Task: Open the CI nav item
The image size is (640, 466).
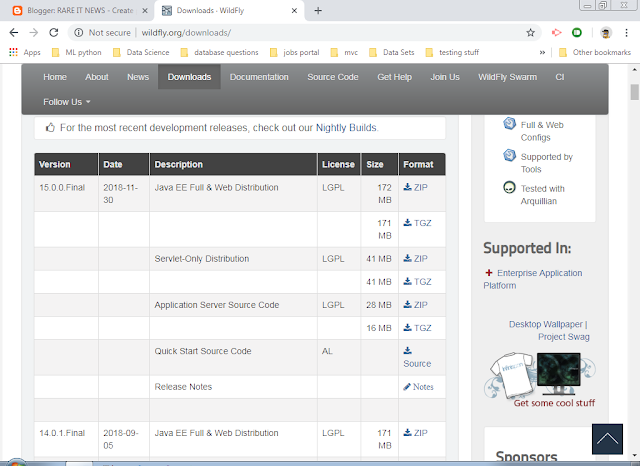Action: point(560,77)
